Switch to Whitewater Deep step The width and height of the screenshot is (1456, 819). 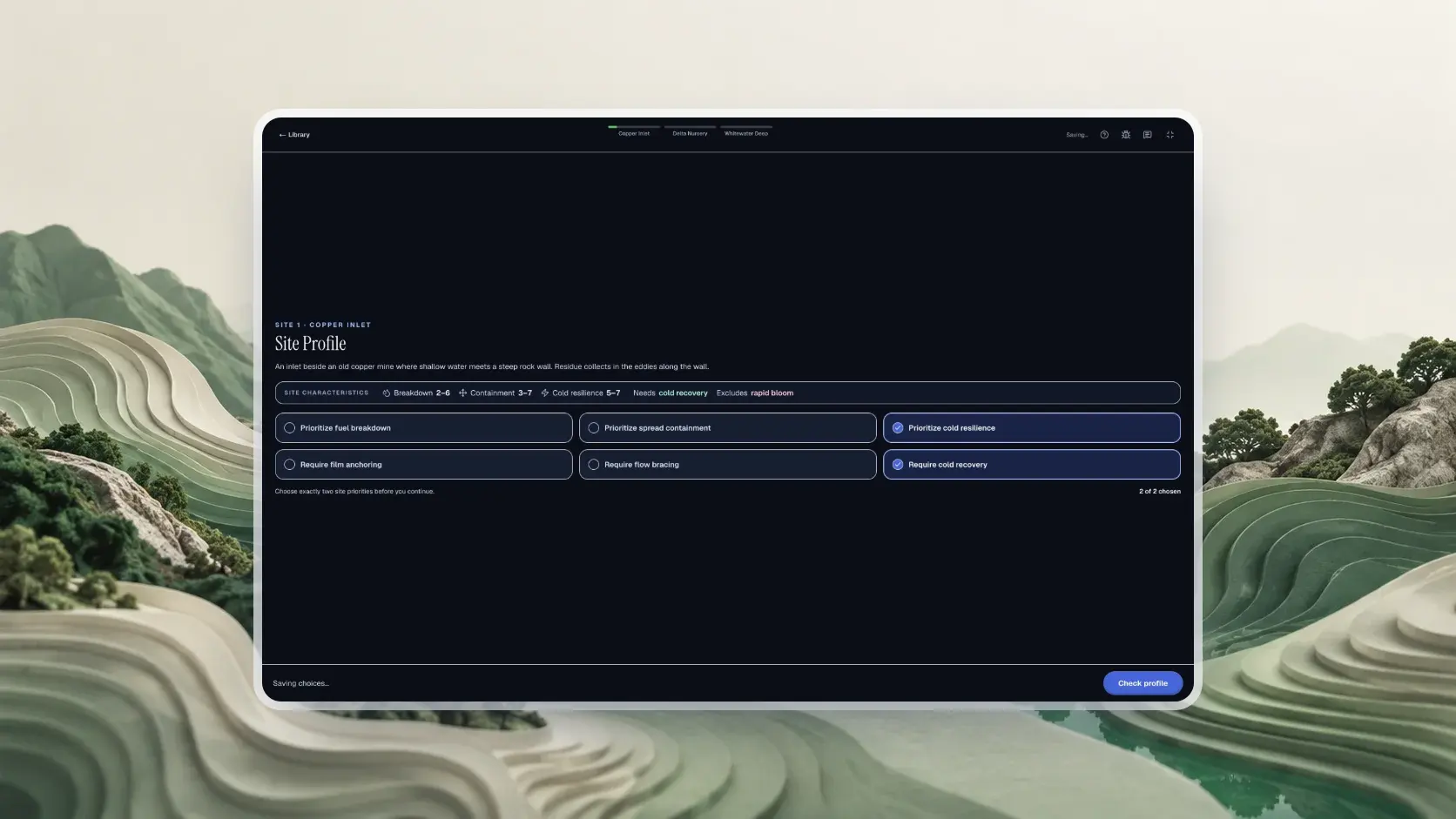point(746,134)
